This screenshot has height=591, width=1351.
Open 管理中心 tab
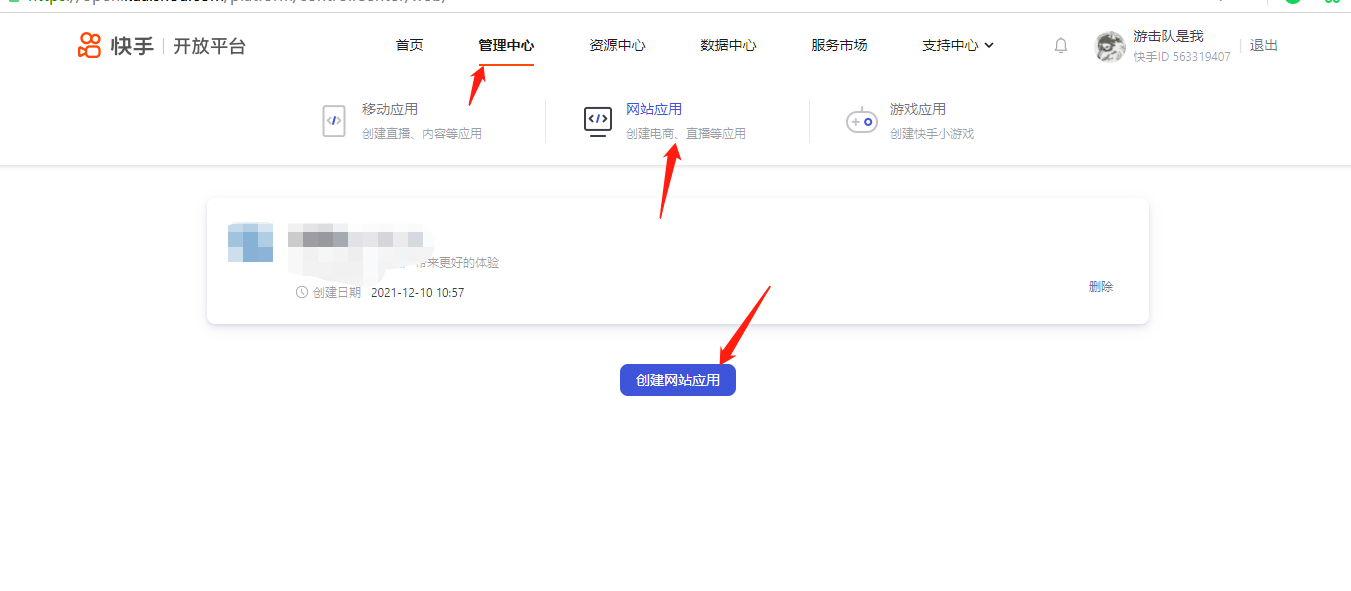506,45
